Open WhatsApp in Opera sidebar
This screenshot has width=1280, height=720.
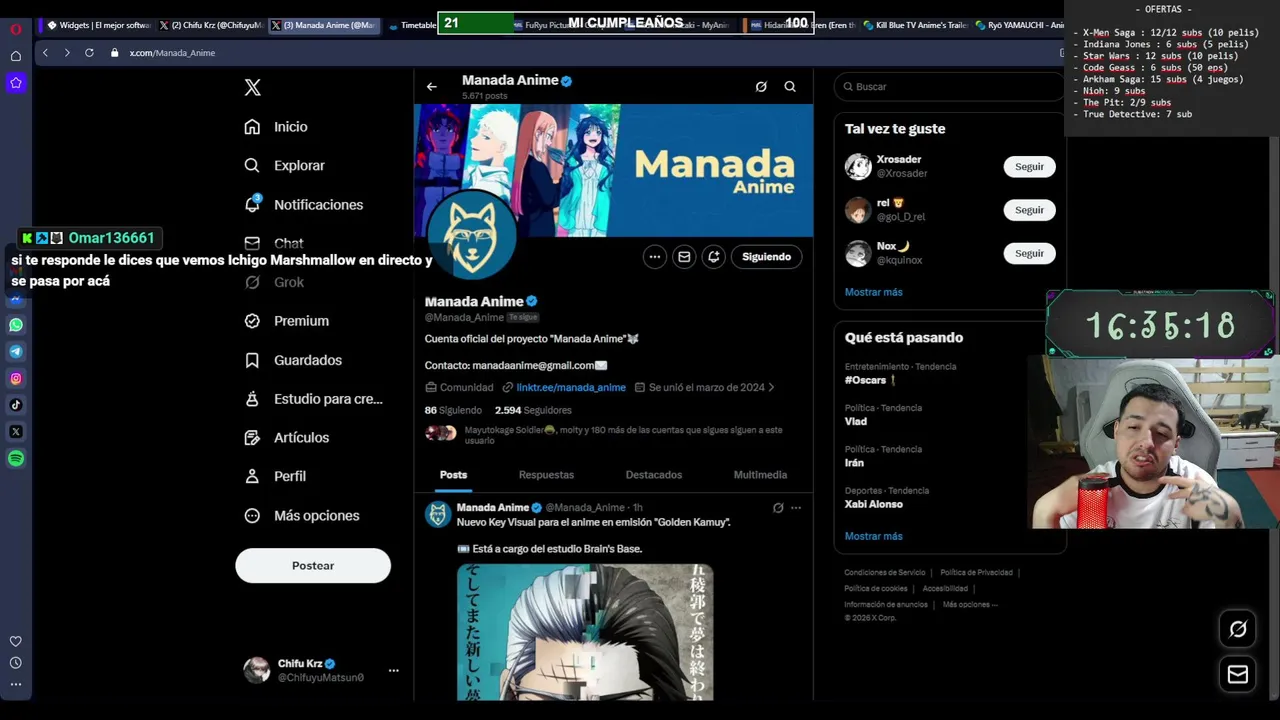16,325
